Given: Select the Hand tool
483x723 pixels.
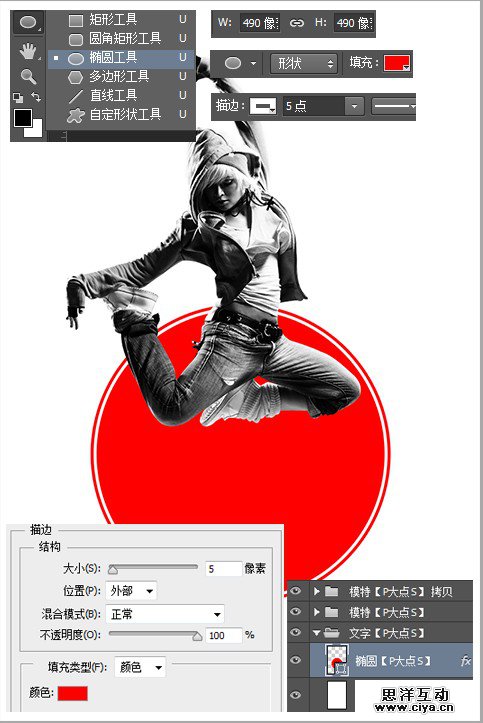Looking at the screenshot, I should click(28, 51).
